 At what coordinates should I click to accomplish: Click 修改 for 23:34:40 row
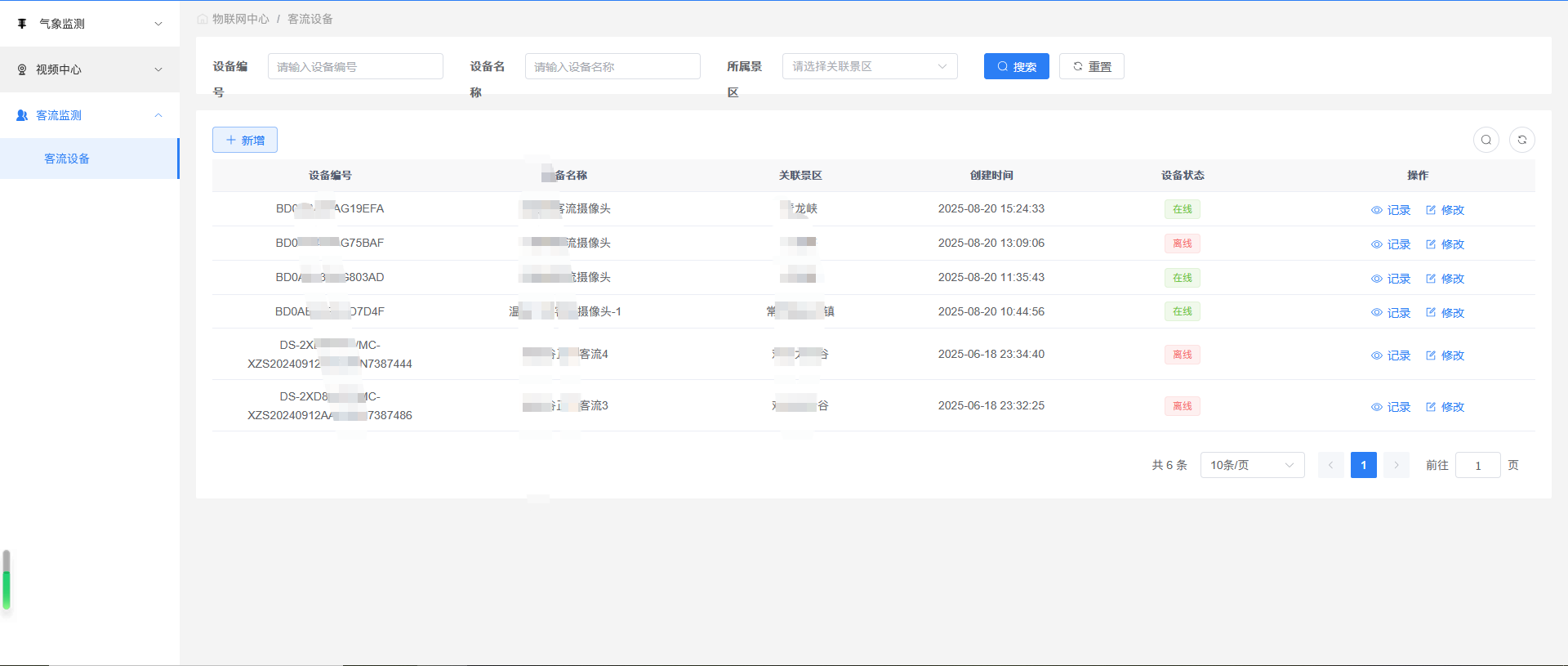[1445, 355]
